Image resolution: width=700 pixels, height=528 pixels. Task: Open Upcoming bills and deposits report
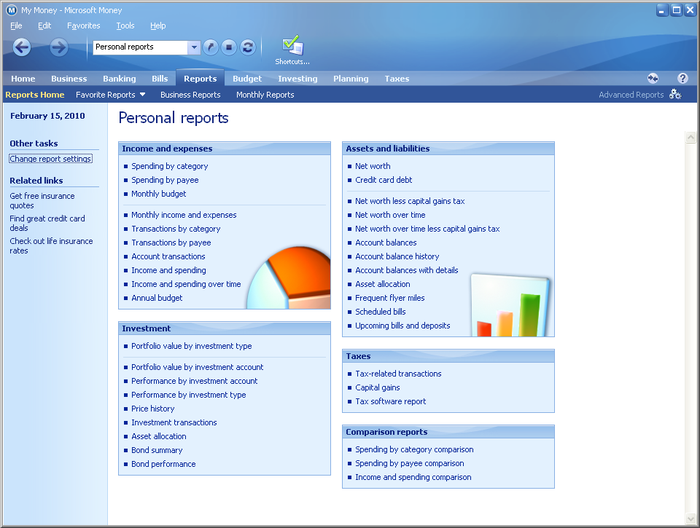coord(403,325)
